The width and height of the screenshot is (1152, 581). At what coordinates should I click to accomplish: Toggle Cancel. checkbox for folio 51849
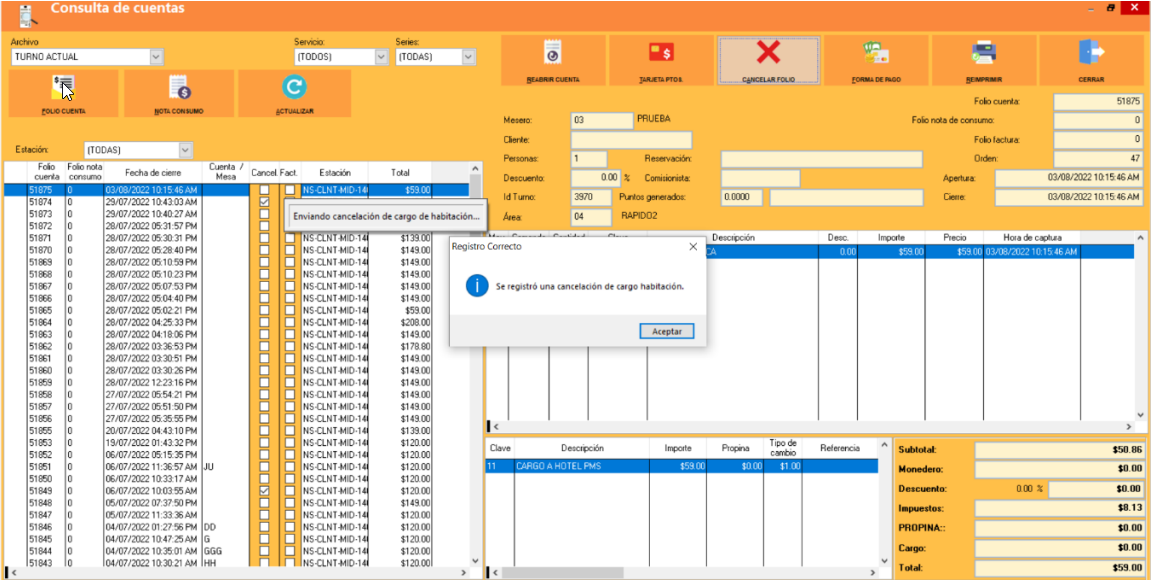(264, 491)
